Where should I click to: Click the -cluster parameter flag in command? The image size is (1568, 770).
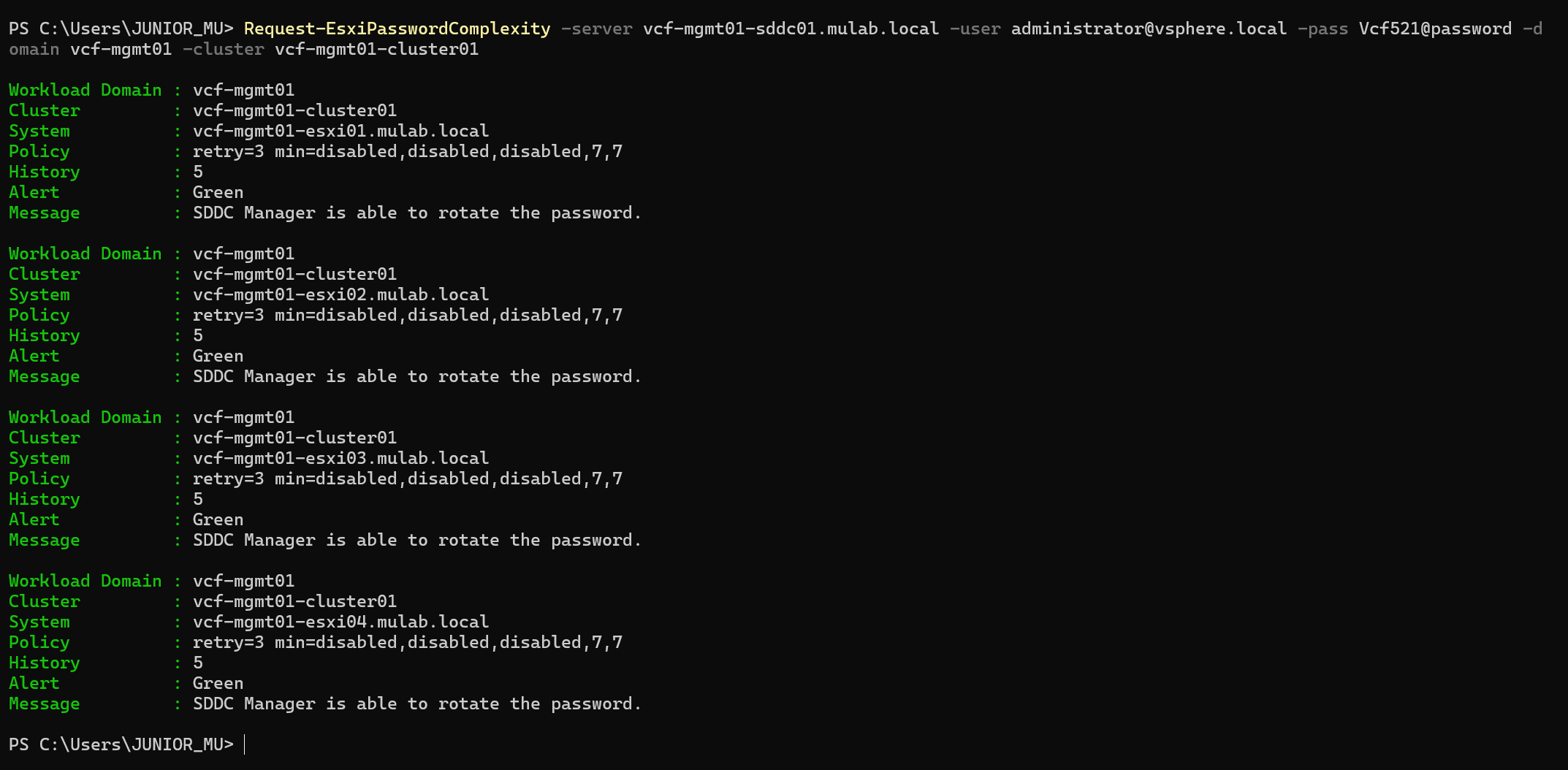(x=223, y=49)
